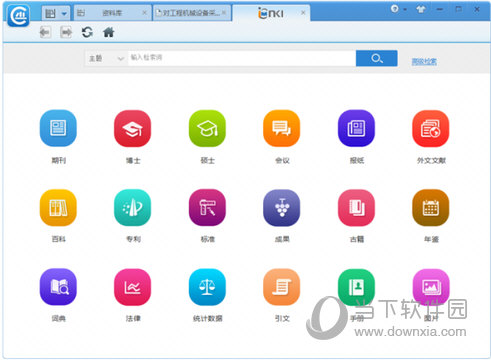Open the skin shirt icon

421,9
